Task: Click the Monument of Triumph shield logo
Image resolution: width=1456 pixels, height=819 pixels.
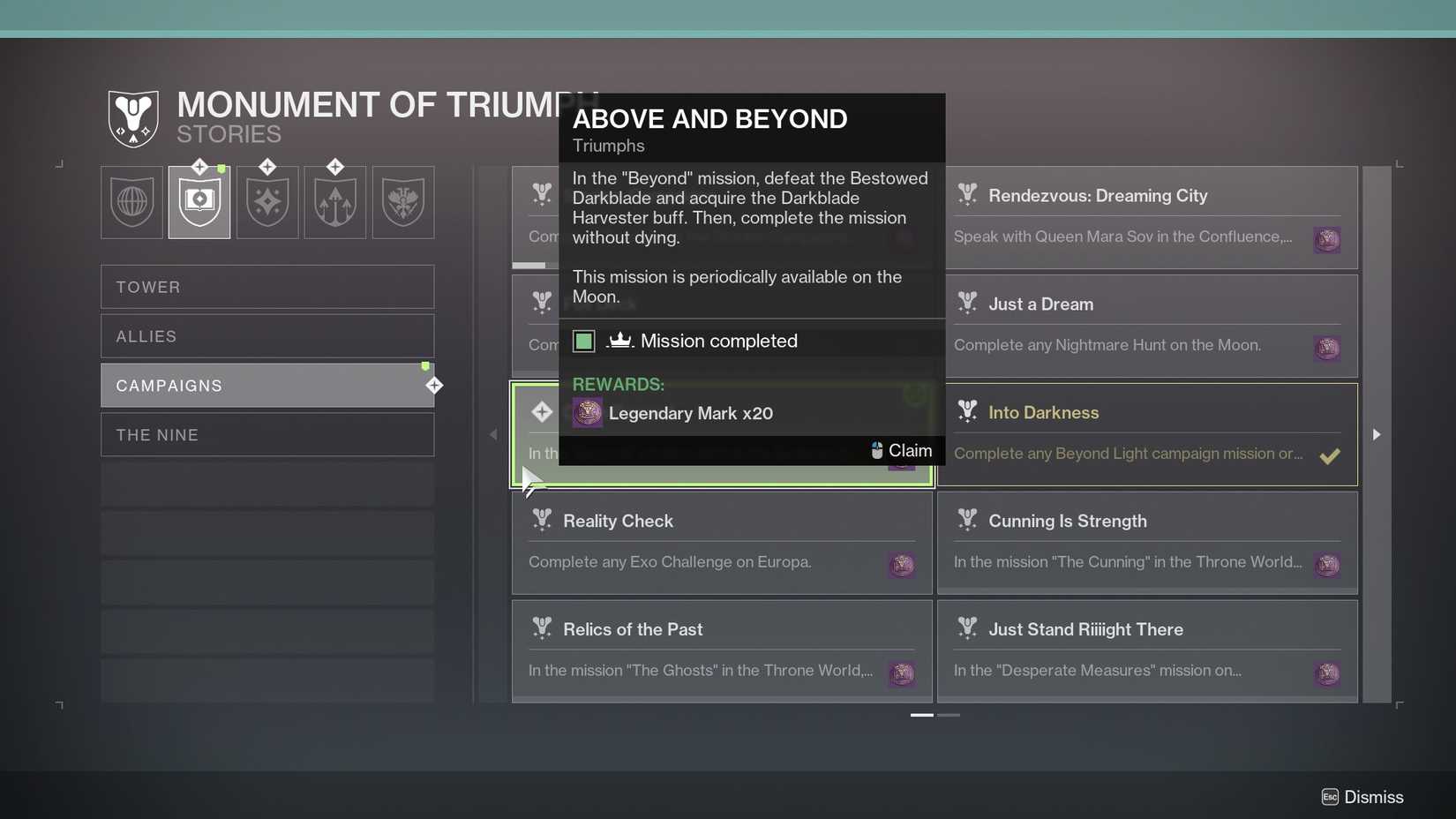Action: click(133, 118)
